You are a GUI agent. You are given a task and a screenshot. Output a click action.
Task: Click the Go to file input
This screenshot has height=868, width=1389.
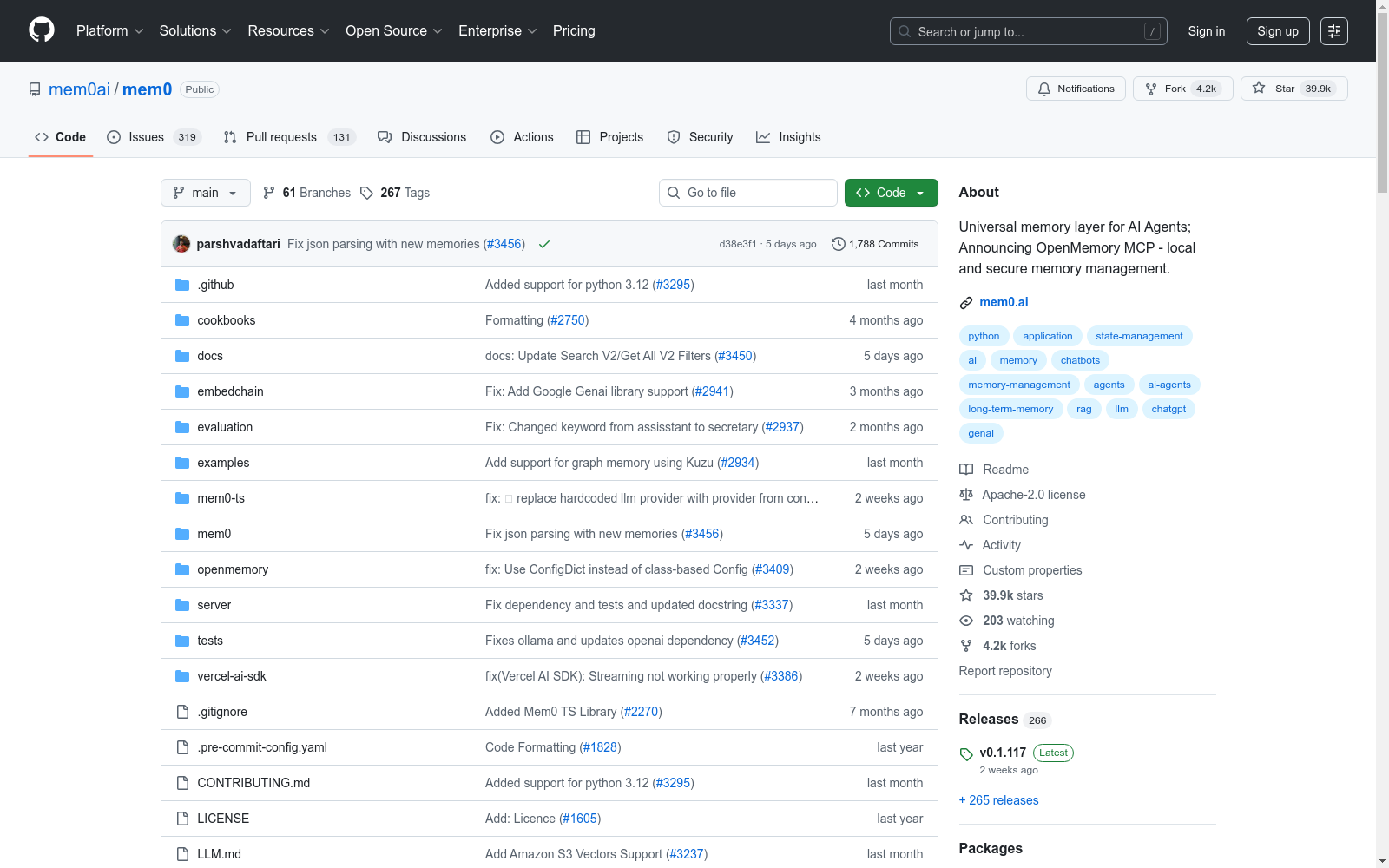[748, 193]
